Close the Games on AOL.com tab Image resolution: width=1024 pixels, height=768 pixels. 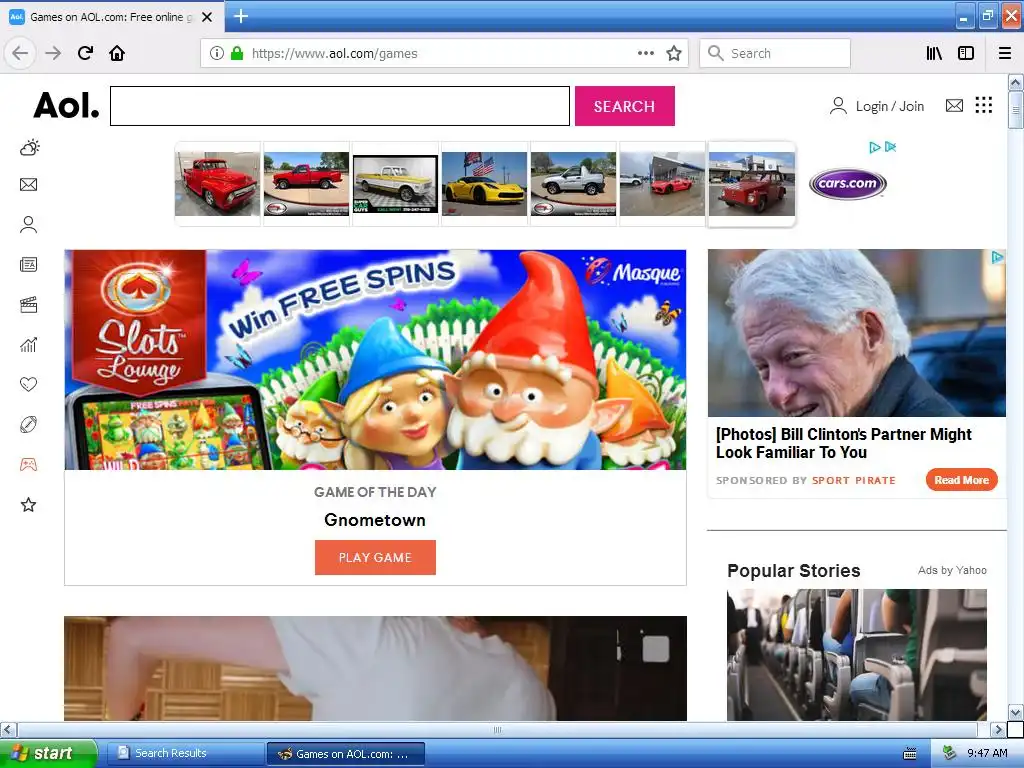[207, 17]
